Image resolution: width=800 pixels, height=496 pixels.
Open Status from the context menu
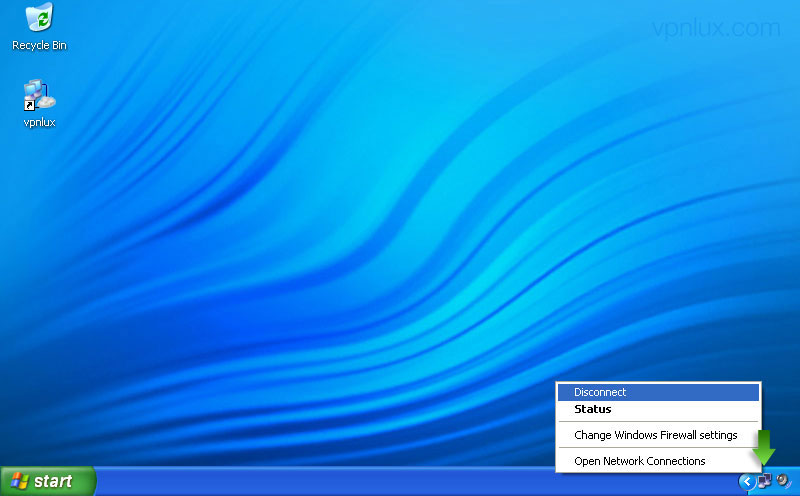658,409
